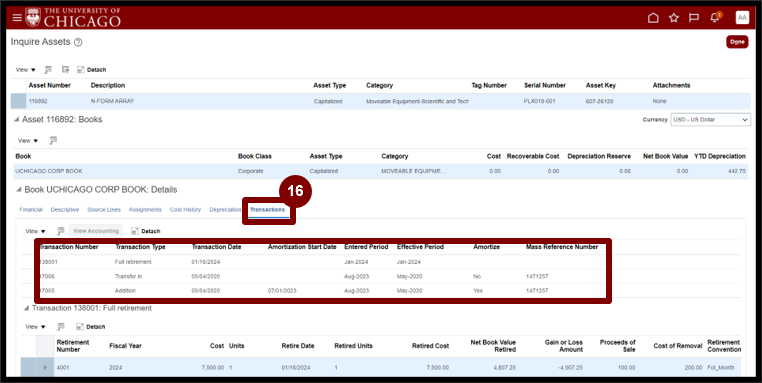Viewport: 762px width, 383px height.
Task: Click Freeze icon in the asset results toolbar
Action: [x=48, y=70]
